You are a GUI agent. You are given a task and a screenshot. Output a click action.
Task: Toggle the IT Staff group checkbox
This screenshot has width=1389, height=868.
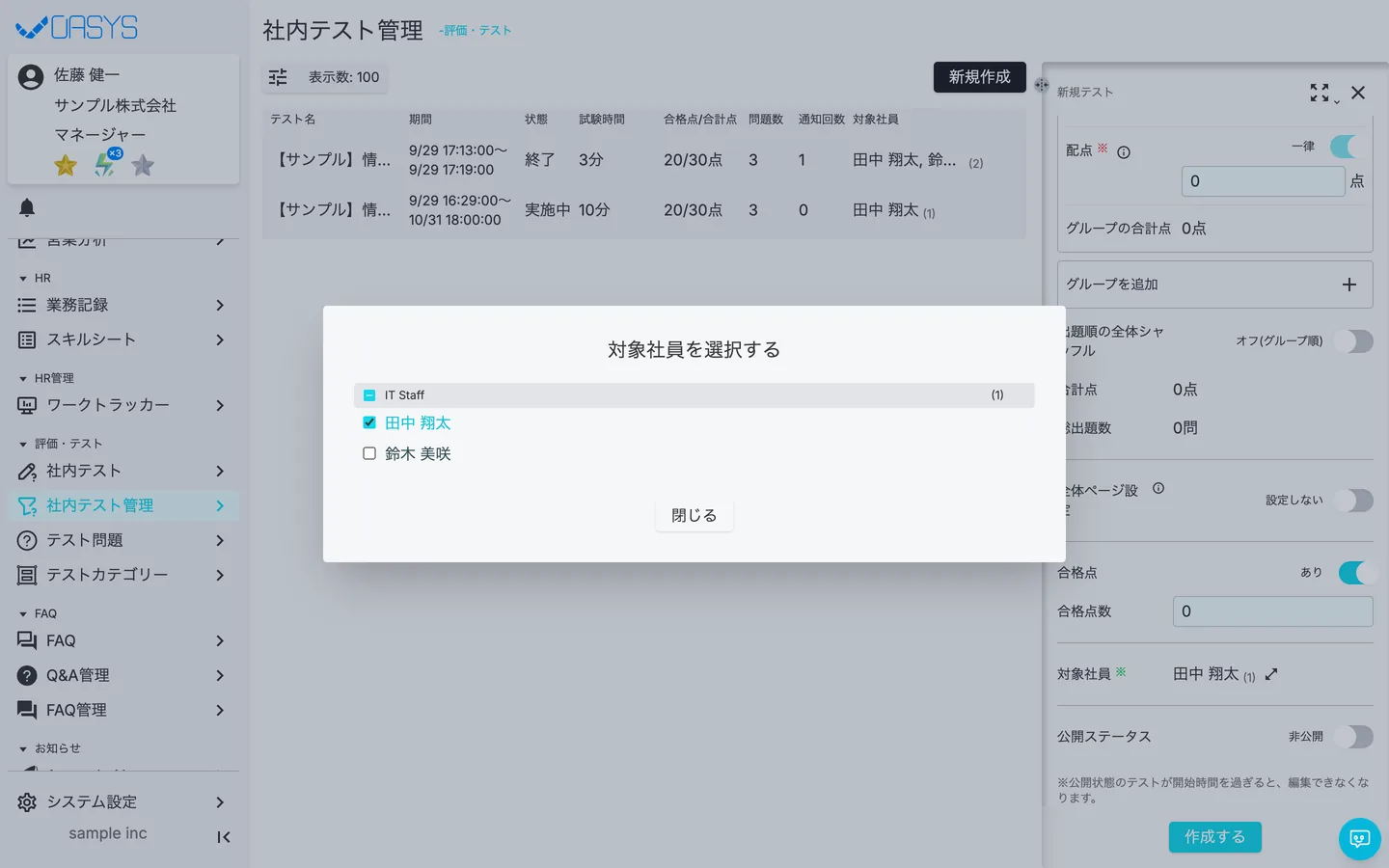[x=369, y=395]
